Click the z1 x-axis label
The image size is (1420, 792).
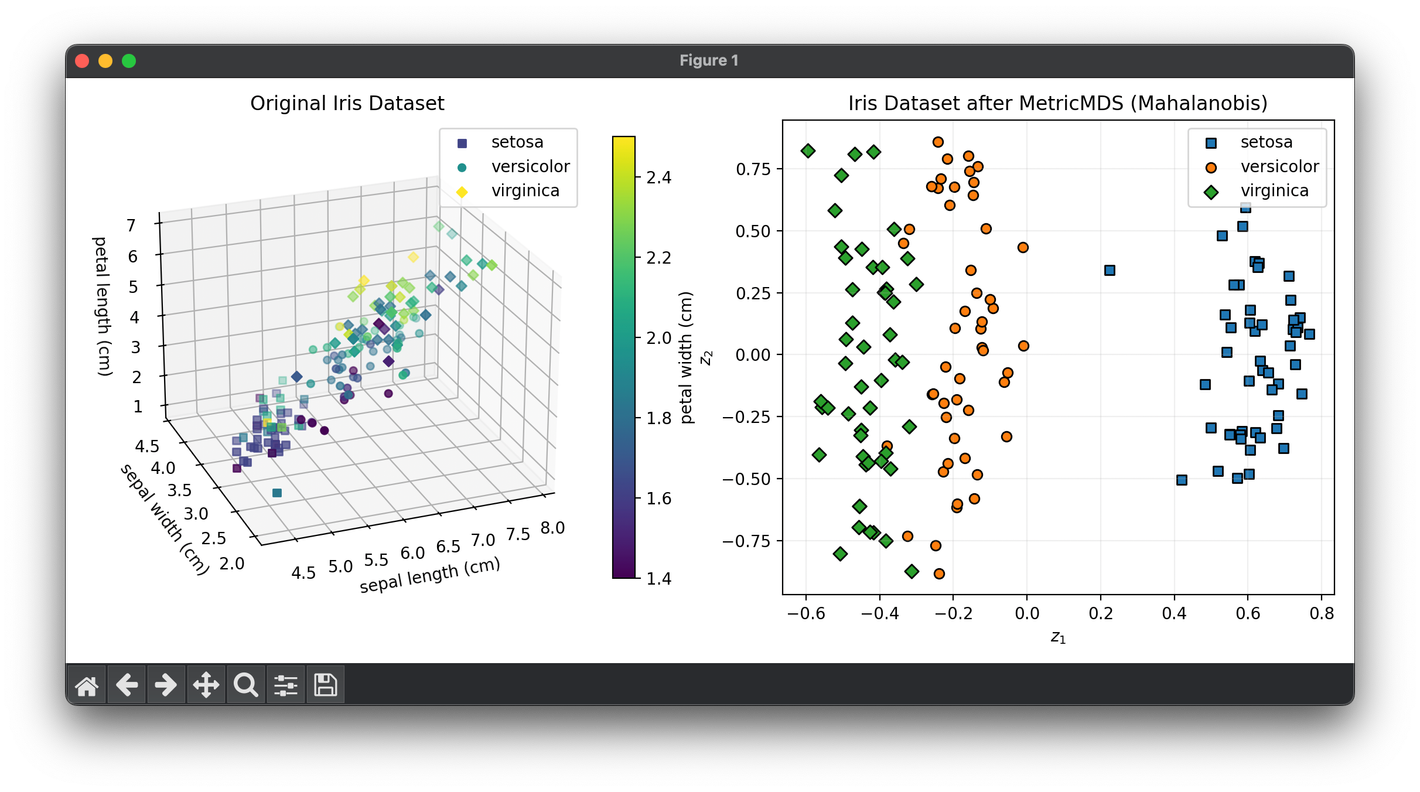[1058, 636]
